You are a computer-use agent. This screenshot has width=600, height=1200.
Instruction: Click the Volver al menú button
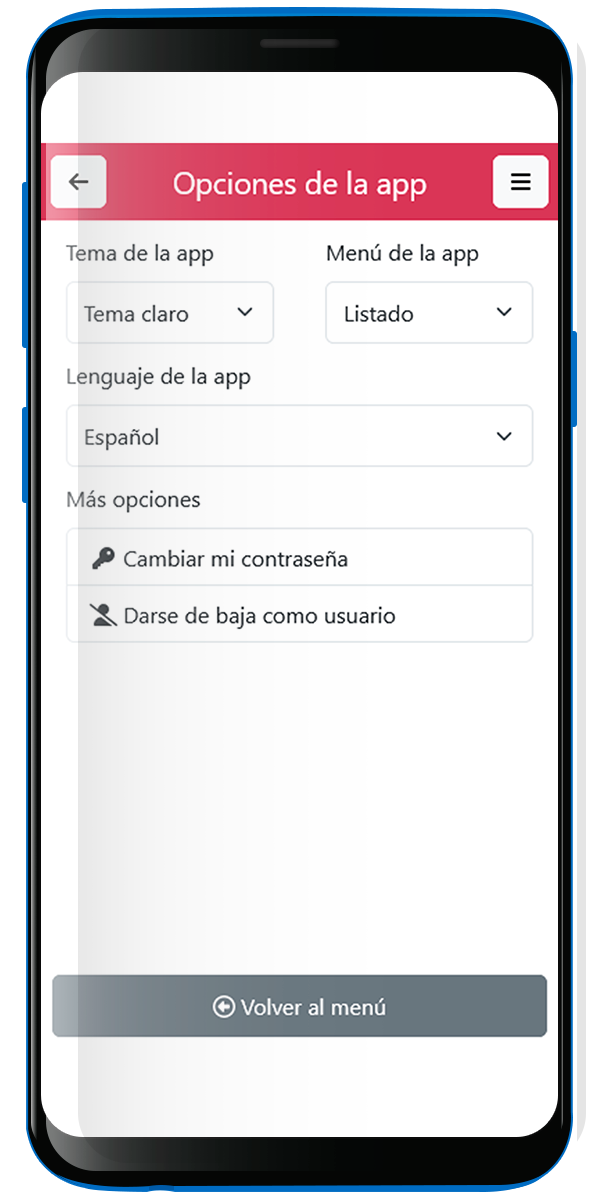pyautogui.click(x=299, y=1006)
